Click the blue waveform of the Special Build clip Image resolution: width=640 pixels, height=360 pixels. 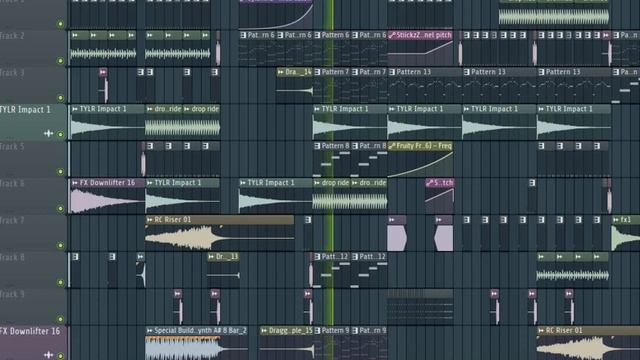point(196,348)
